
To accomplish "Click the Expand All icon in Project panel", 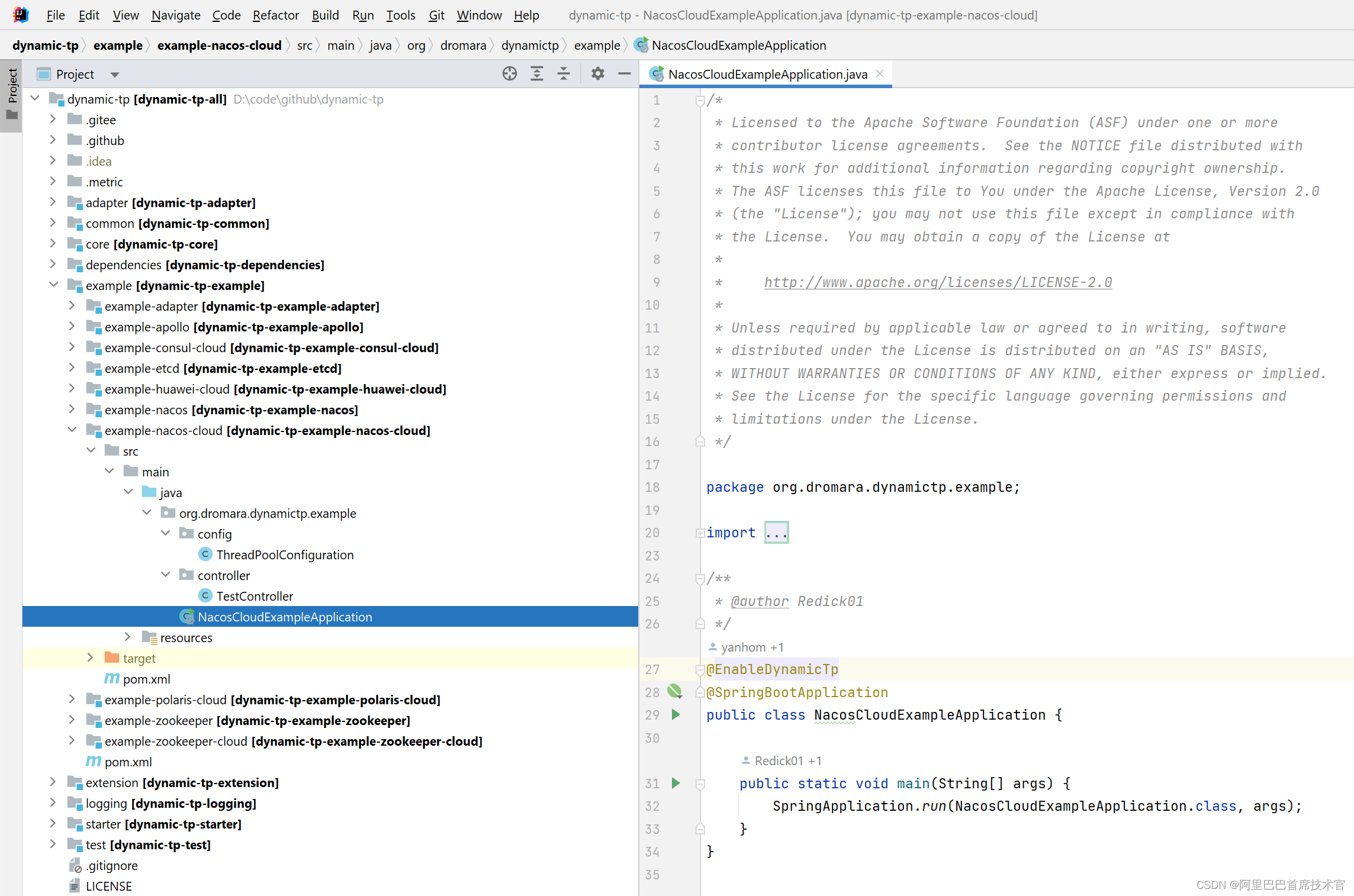I will point(536,74).
